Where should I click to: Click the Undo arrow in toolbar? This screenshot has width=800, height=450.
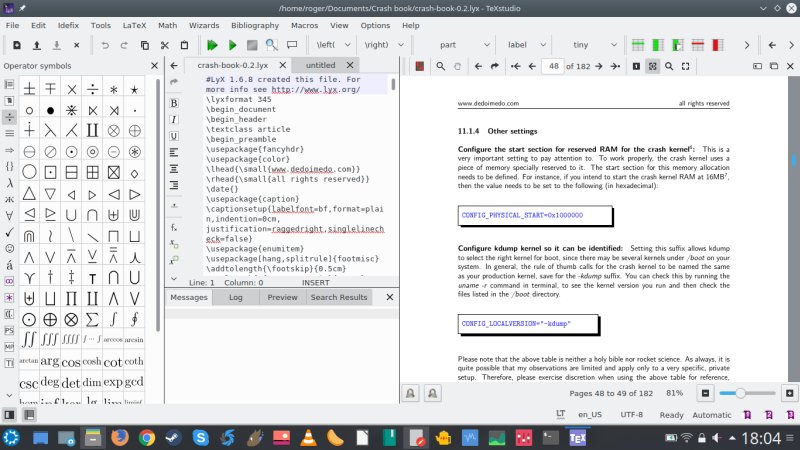pyautogui.click(x=105, y=45)
